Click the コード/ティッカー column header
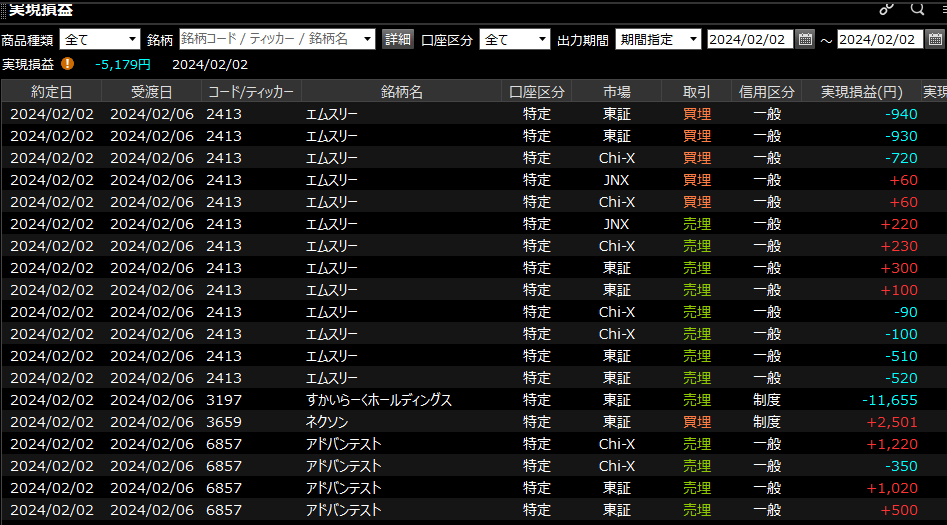Screen dimensions: 947x525 pyautogui.click(x=251, y=92)
